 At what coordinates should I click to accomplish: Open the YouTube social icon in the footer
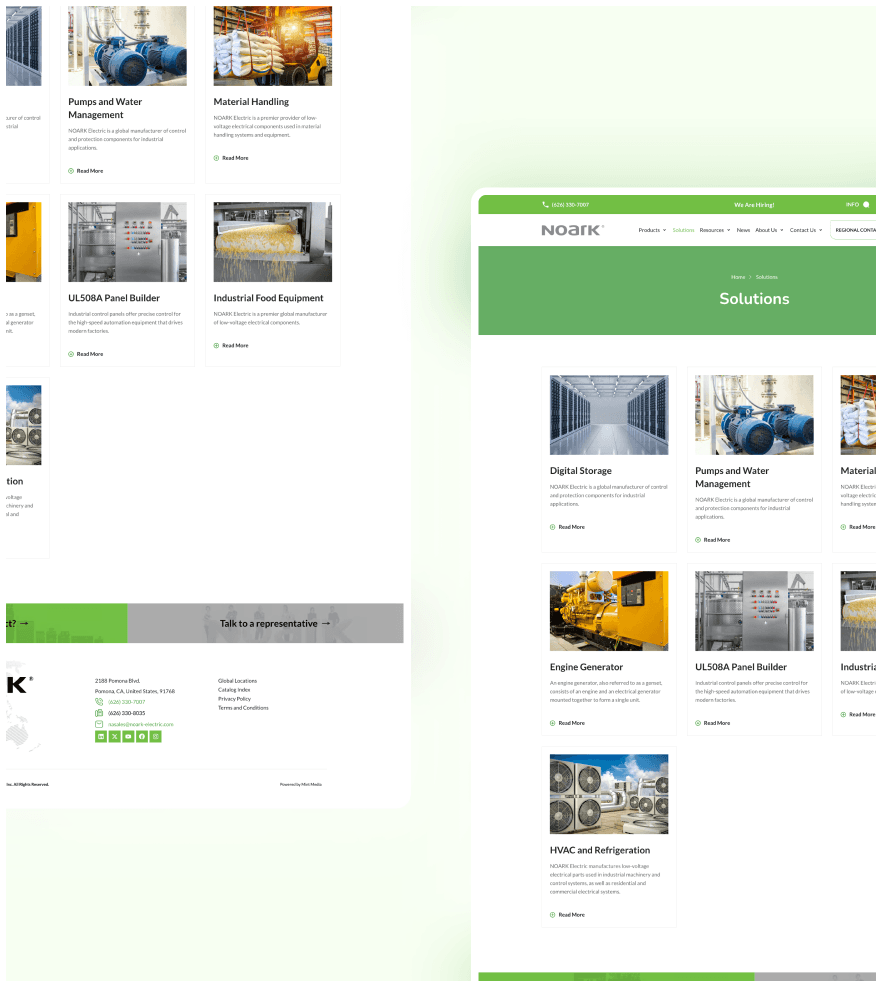click(x=128, y=736)
